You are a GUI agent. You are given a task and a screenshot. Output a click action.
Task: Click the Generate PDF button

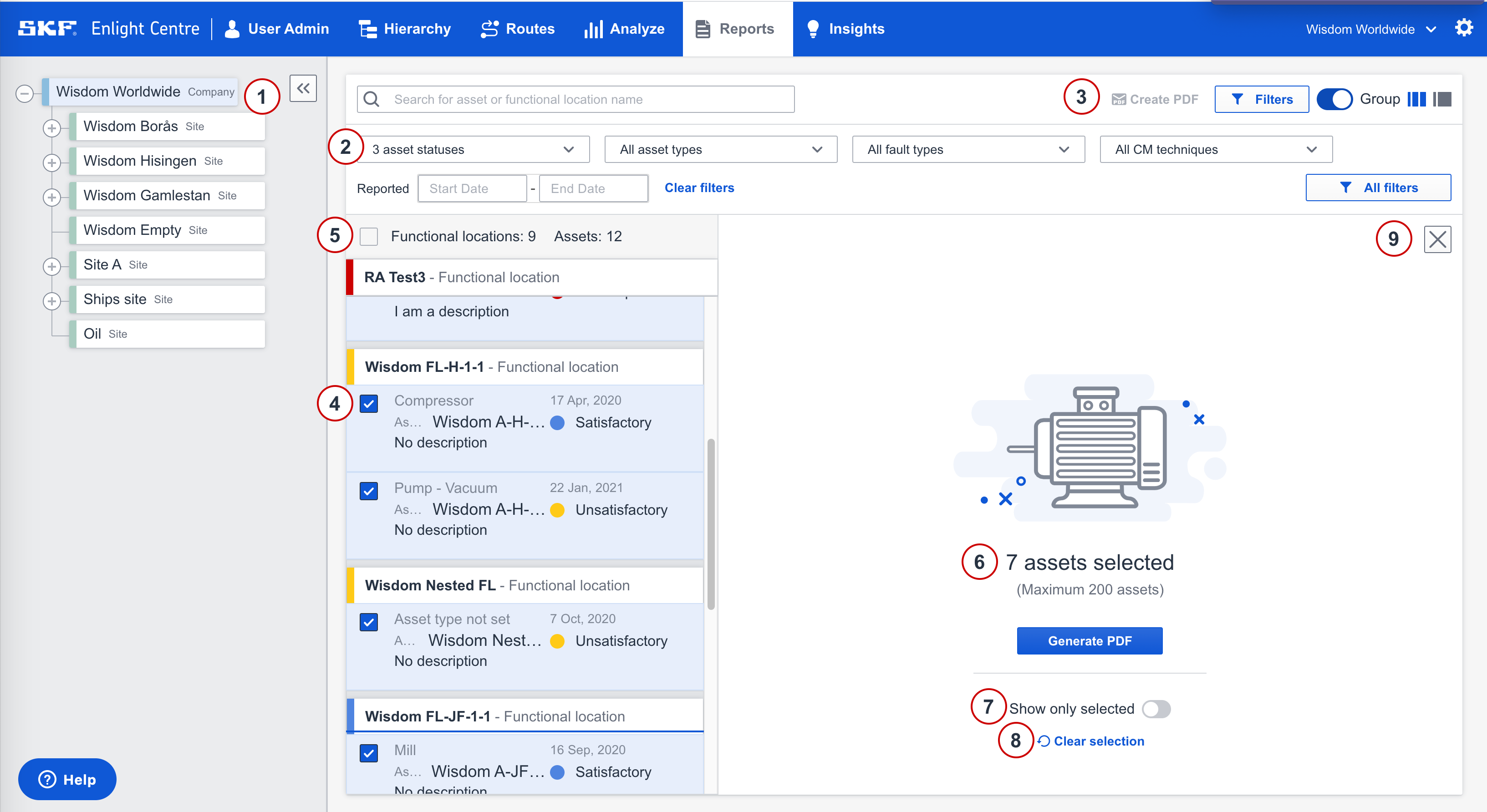[1090, 640]
